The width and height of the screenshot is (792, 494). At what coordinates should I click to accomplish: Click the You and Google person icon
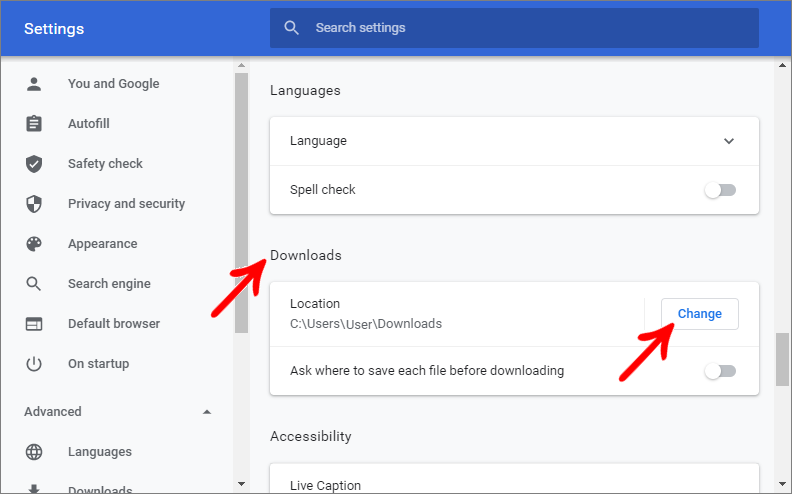pos(34,84)
